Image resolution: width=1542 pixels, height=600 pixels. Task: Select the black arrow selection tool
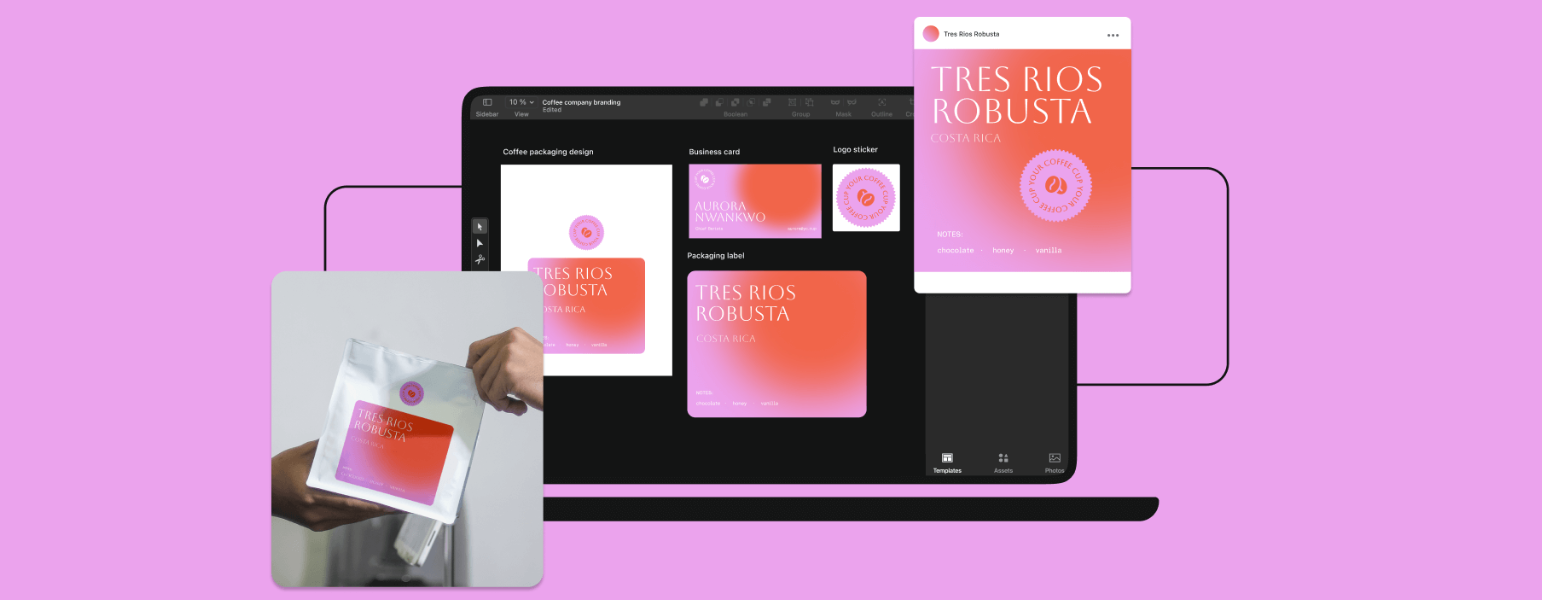[480, 227]
